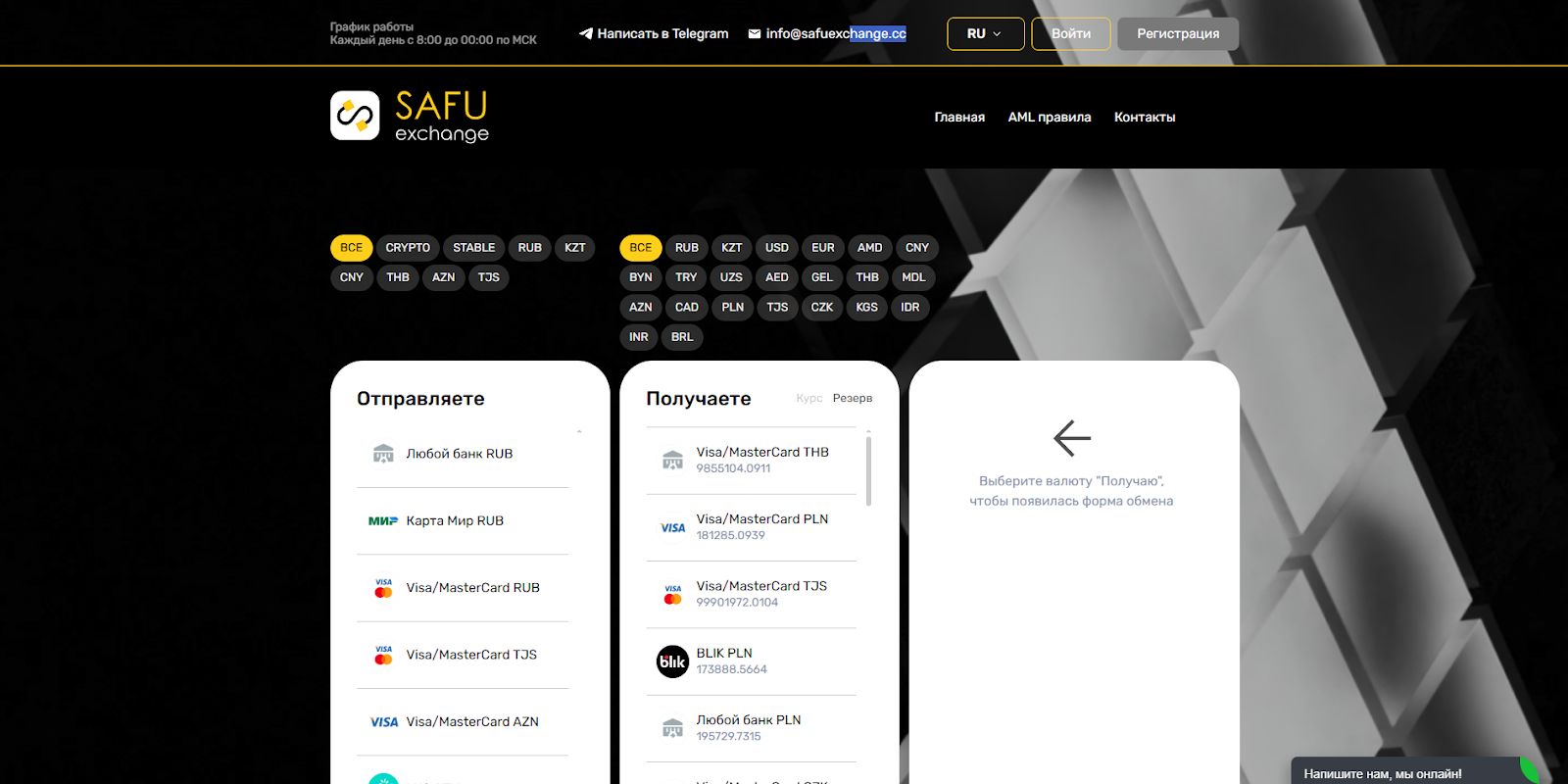
Task: Select CNY filter in send currencies
Action: click(x=352, y=277)
